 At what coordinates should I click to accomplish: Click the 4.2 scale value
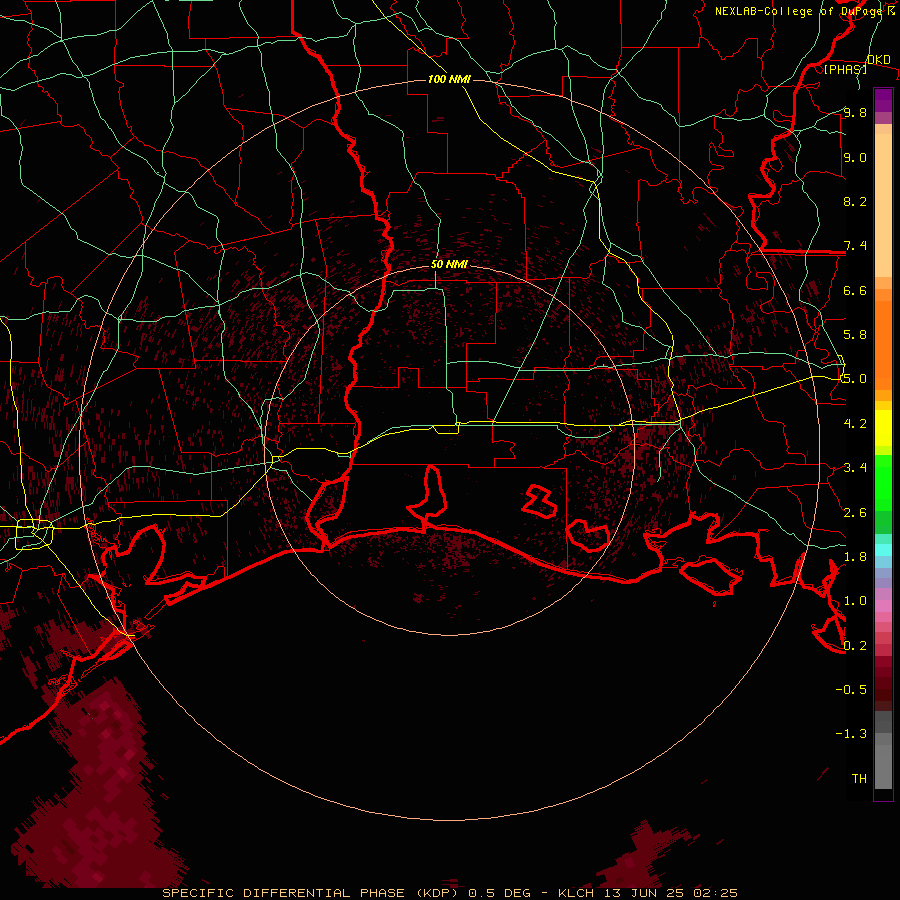[855, 424]
